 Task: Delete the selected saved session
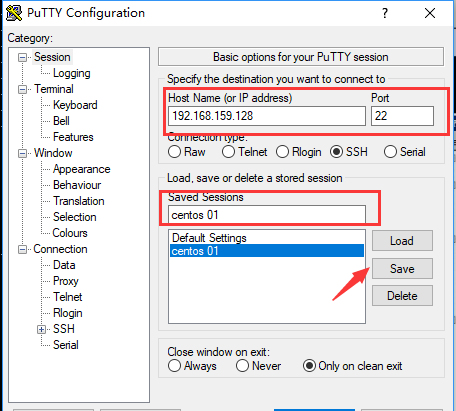coord(402,296)
